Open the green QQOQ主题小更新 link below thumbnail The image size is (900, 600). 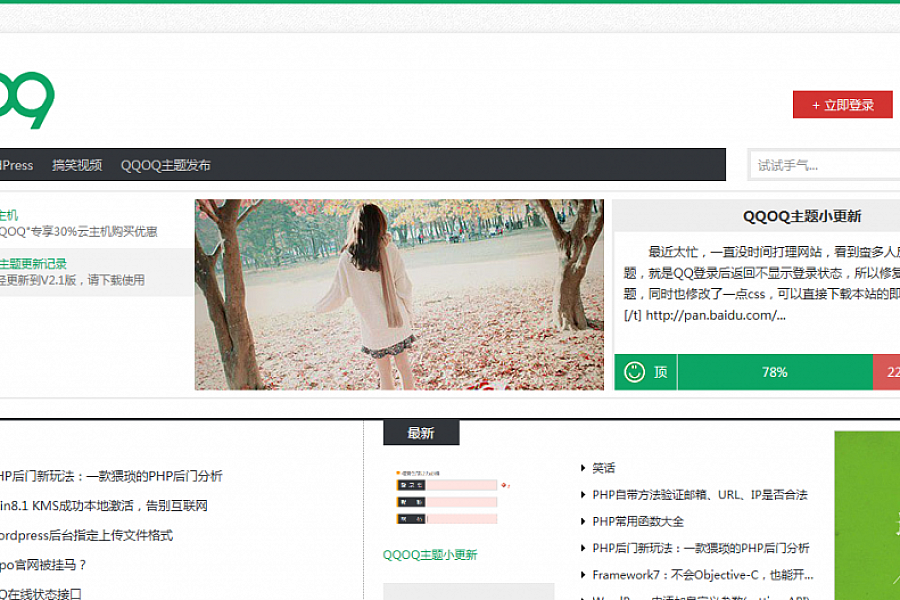point(430,555)
